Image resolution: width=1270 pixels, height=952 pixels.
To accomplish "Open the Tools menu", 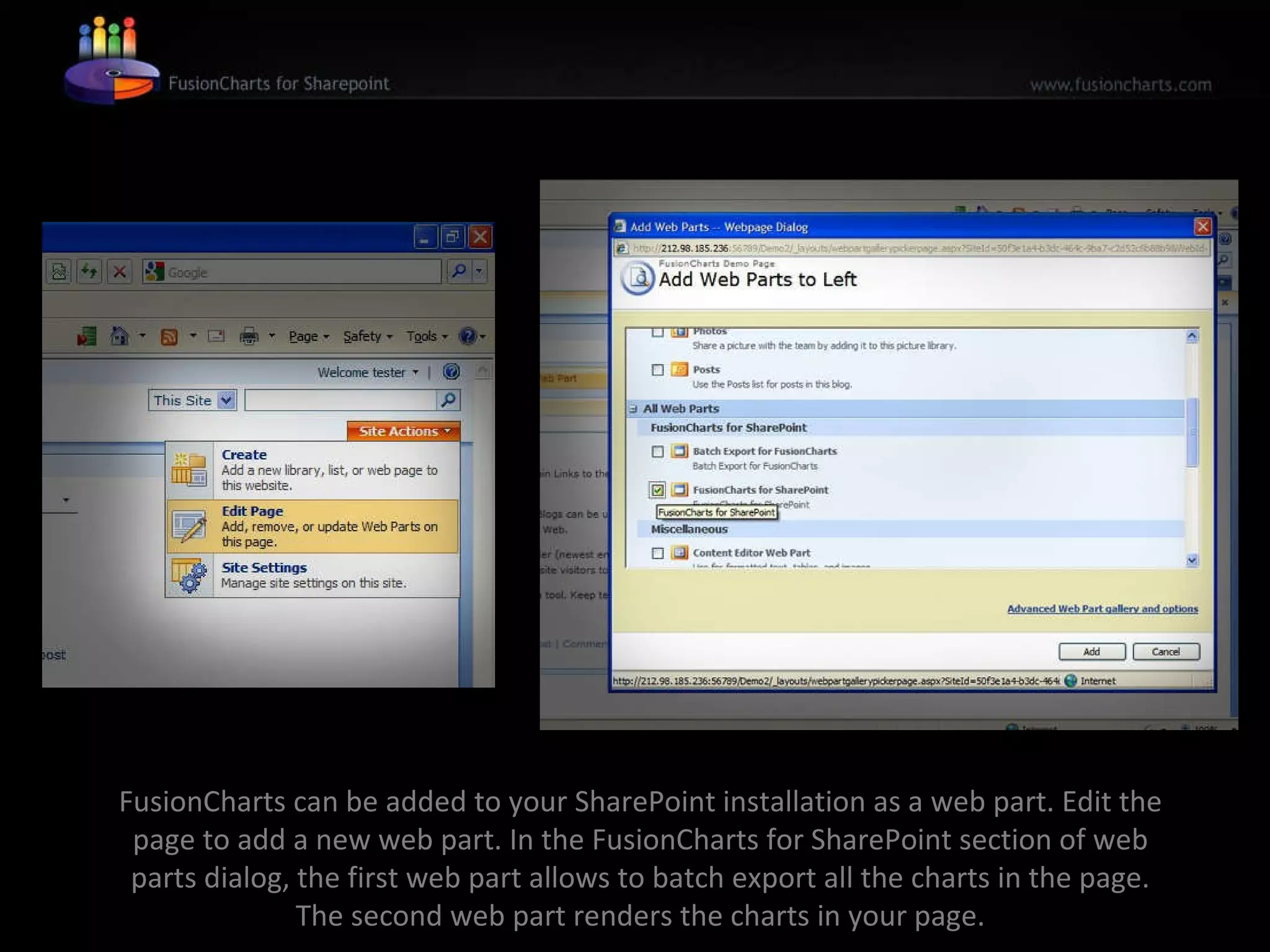I will [427, 337].
